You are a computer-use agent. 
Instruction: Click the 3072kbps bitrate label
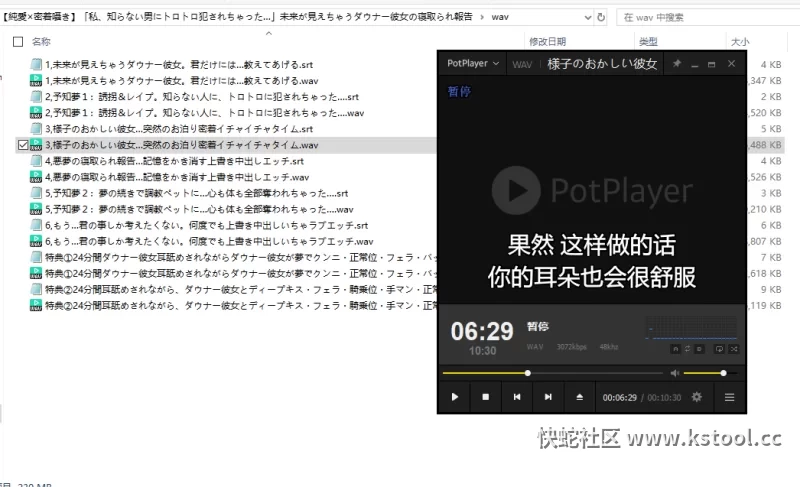coord(571,347)
